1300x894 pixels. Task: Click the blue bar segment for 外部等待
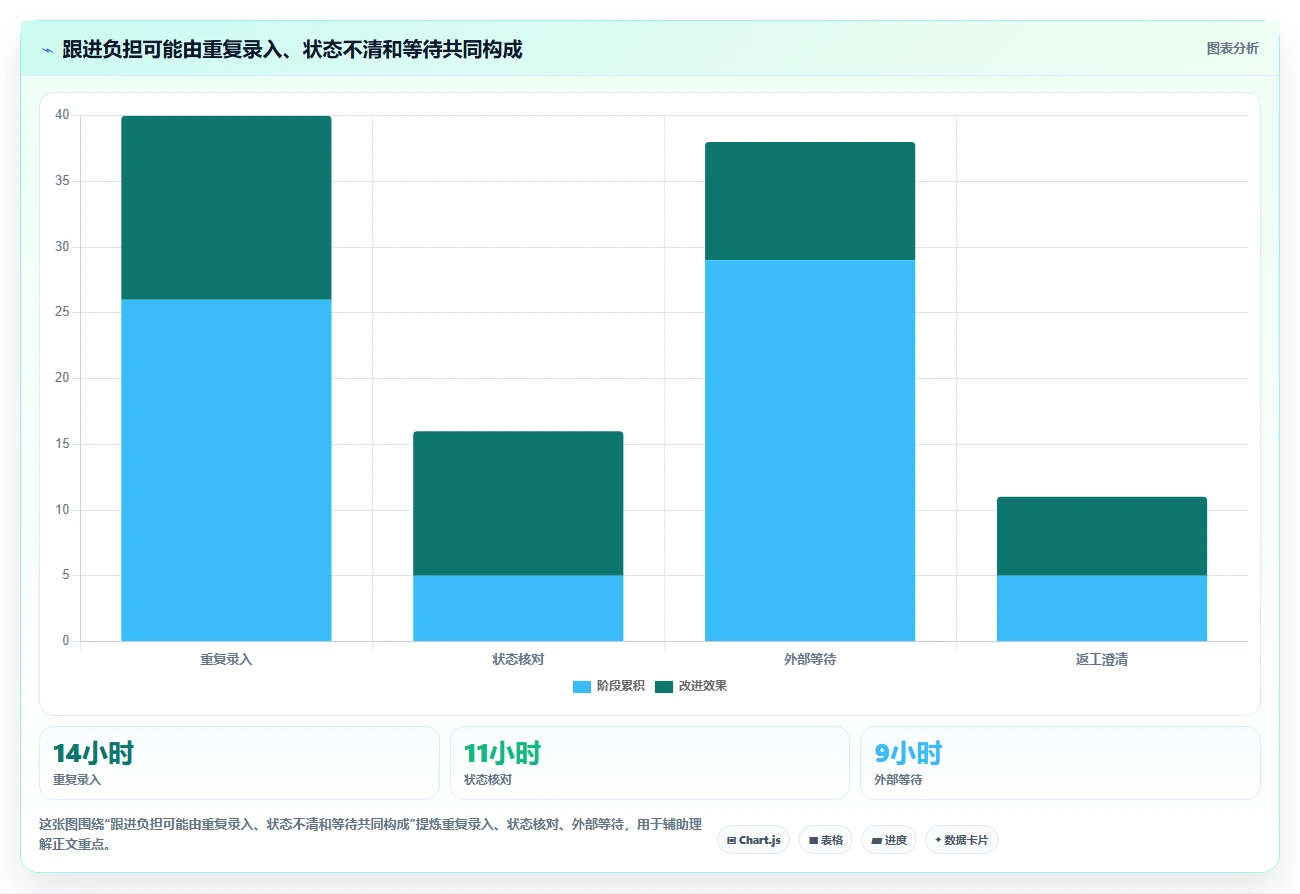pos(810,450)
